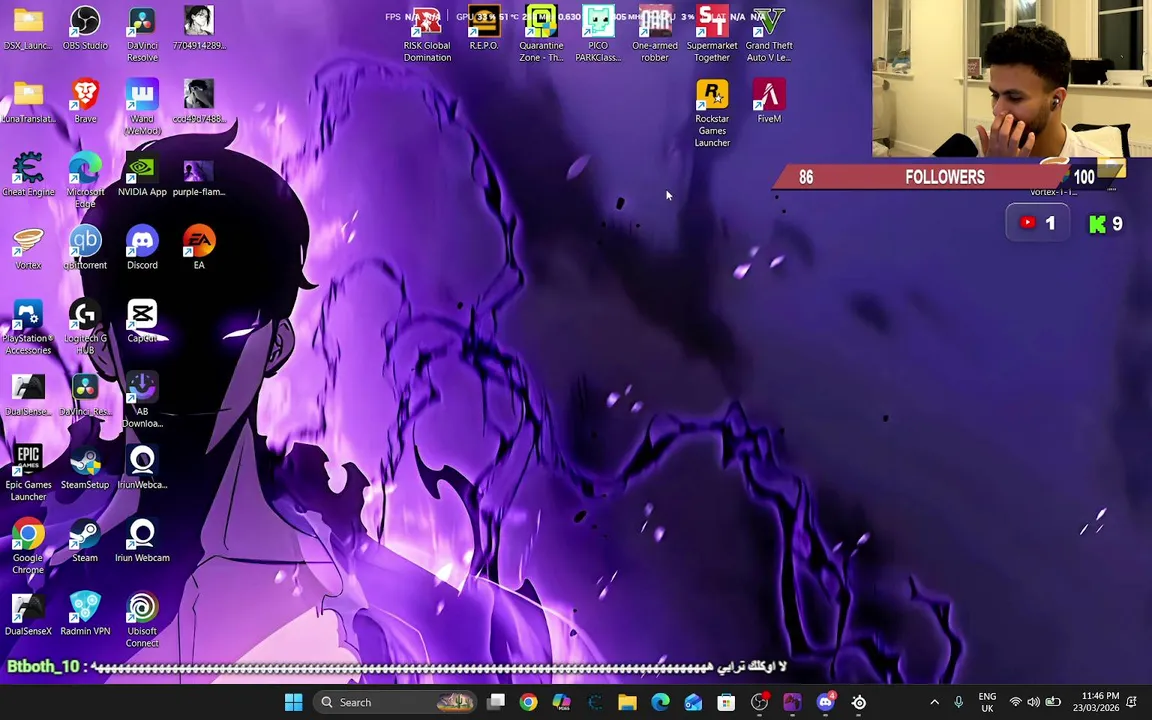Image resolution: width=1152 pixels, height=720 pixels.
Task: Launch the Steam desktop shortcut
Action: click(85, 542)
